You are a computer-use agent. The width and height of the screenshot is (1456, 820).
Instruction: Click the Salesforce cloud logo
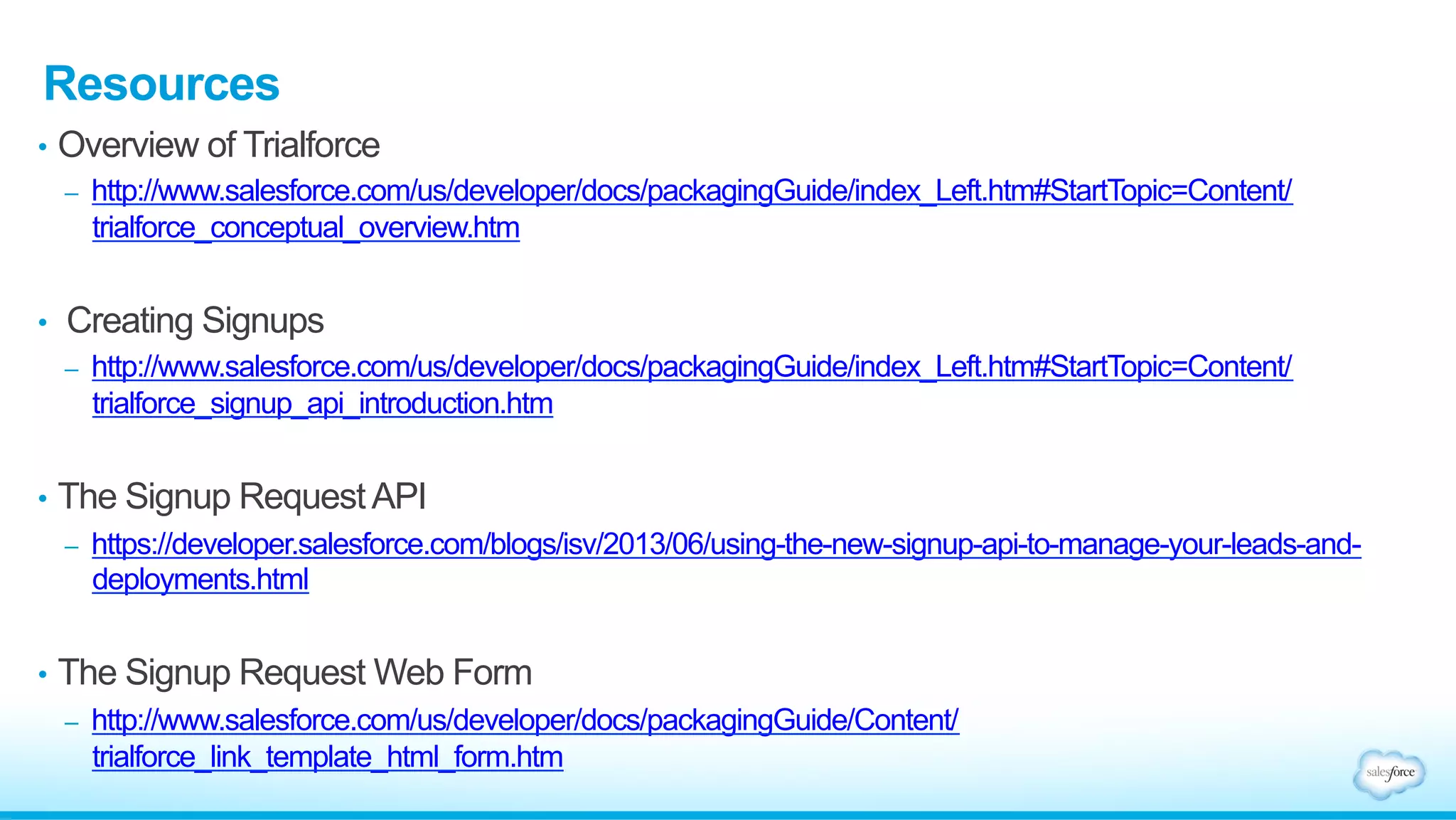pyautogui.click(x=1389, y=773)
